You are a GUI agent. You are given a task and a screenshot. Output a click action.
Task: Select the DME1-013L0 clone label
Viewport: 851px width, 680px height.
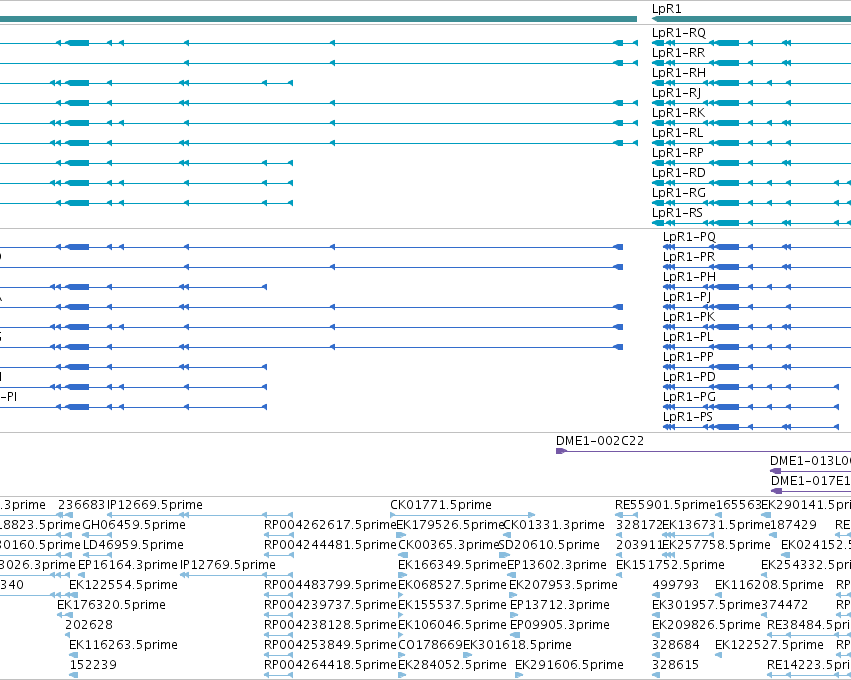tap(810, 461)
